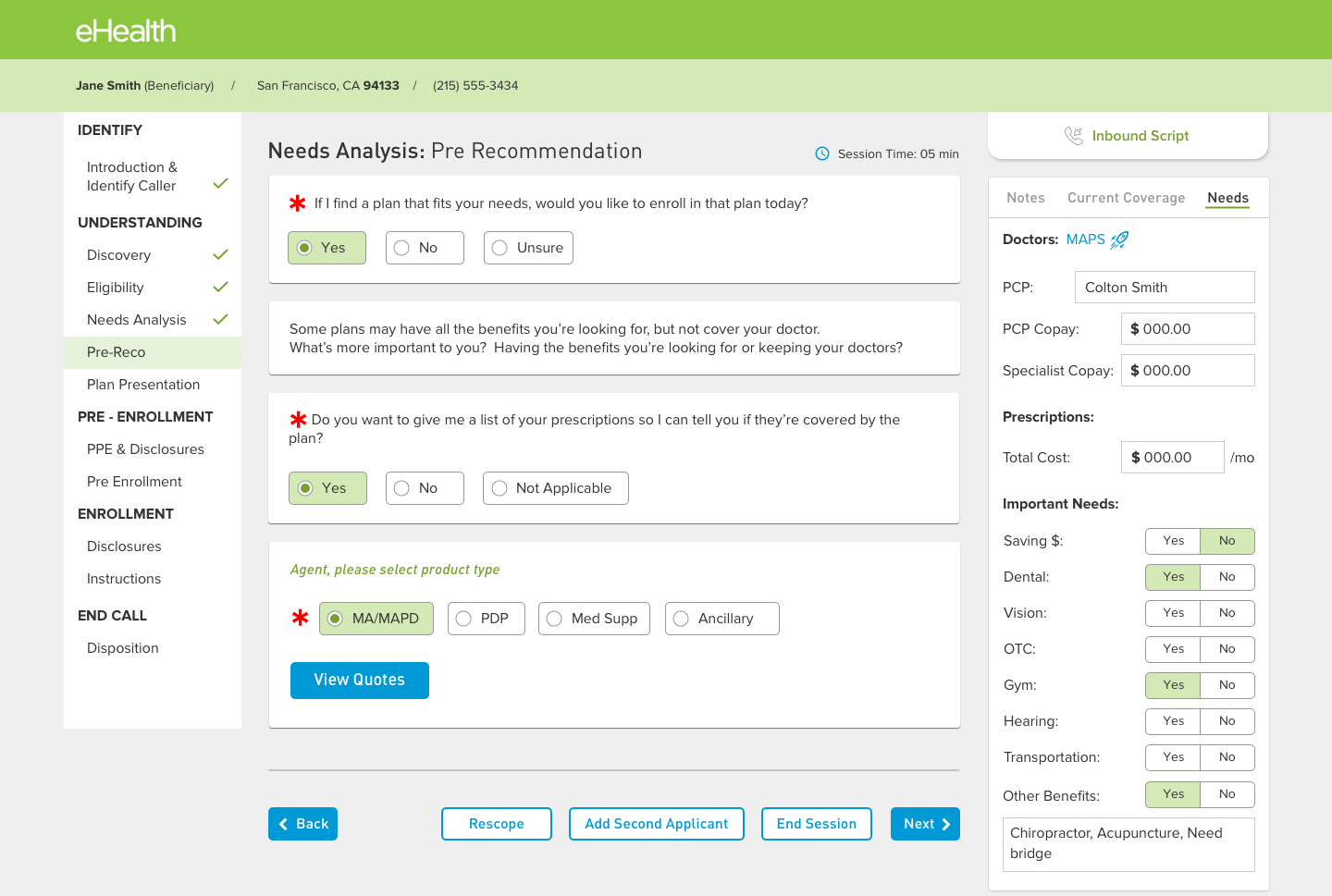Select No for enroll in plan today
The height and width of the screenshot is (896, 1332).
425,248
